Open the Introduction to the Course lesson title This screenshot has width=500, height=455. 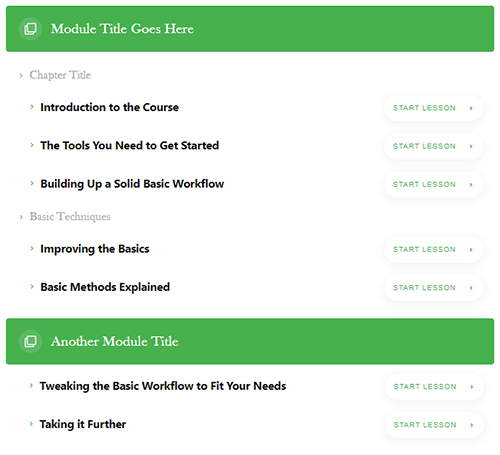[x=109, y=107]
